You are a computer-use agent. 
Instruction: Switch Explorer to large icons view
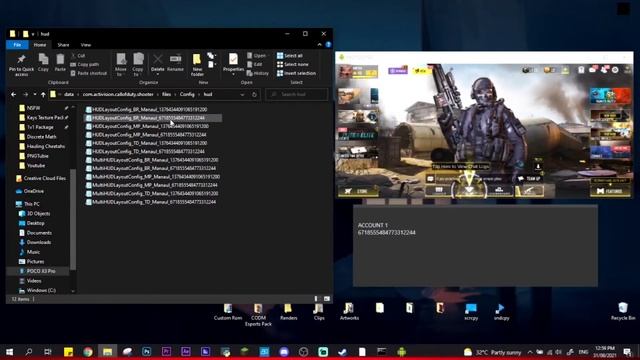point(327,299)
